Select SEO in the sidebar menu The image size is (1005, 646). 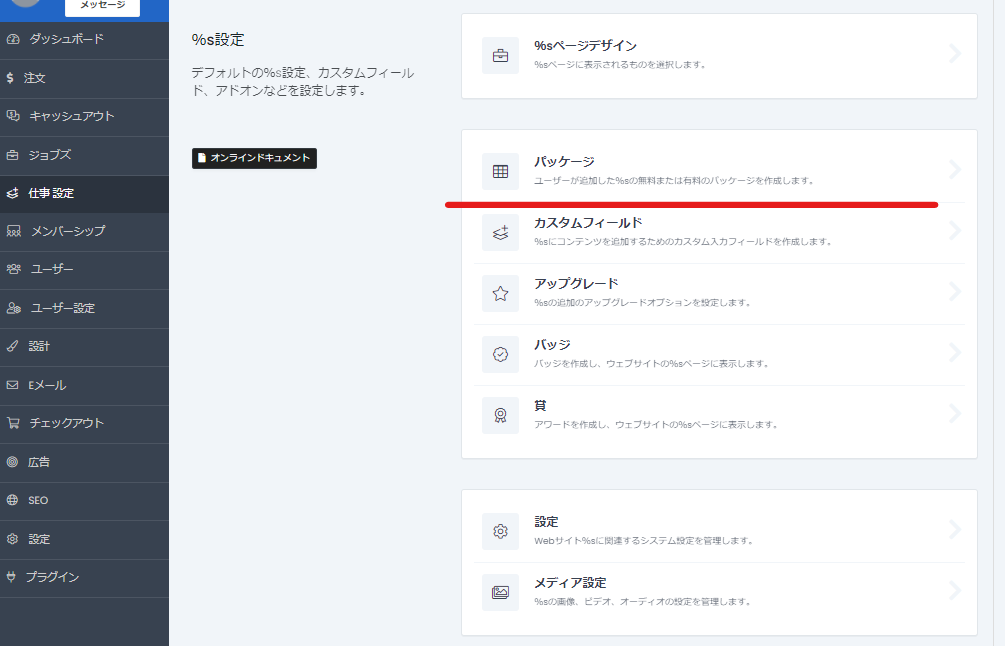tap(38, 500)
